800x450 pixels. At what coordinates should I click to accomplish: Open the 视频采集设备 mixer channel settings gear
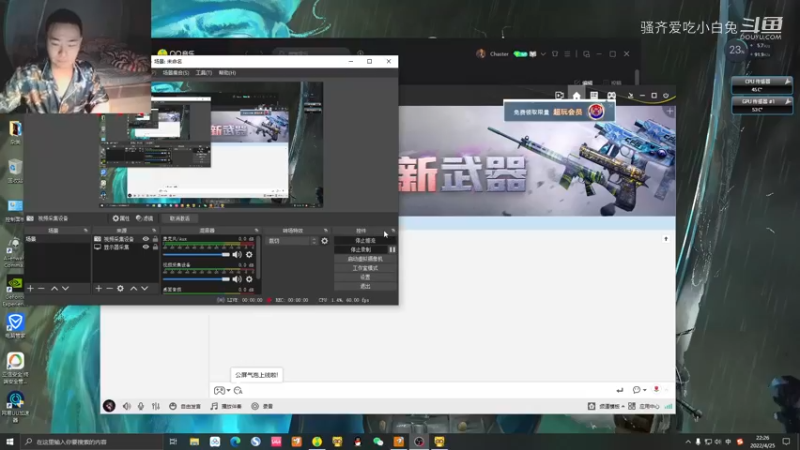pyautogui.click(x=249, y=279)
